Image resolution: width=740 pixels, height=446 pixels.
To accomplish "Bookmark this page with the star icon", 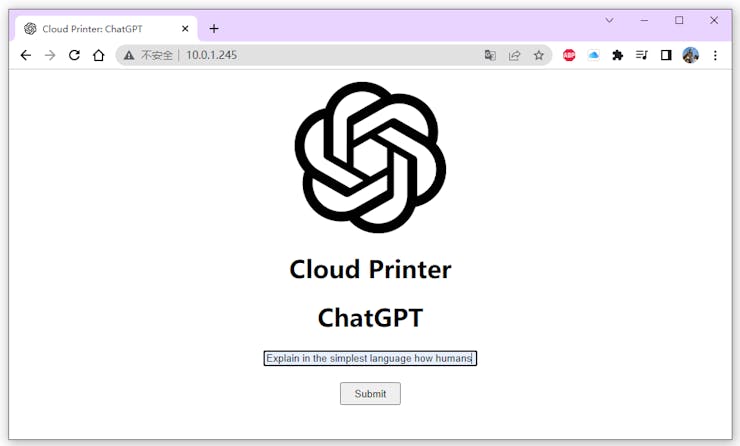I will pos(538,55).
